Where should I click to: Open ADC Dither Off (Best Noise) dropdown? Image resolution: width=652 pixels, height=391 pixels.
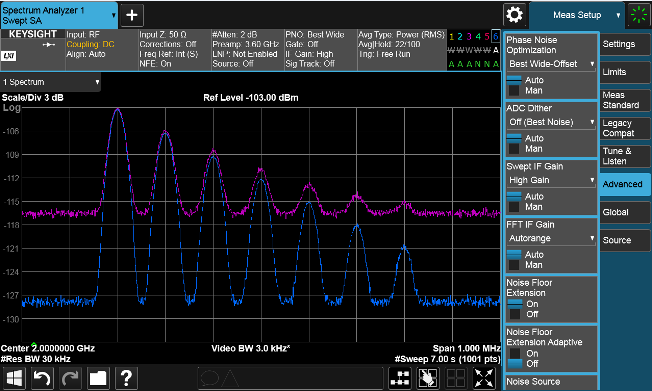(x=551, y=122)
